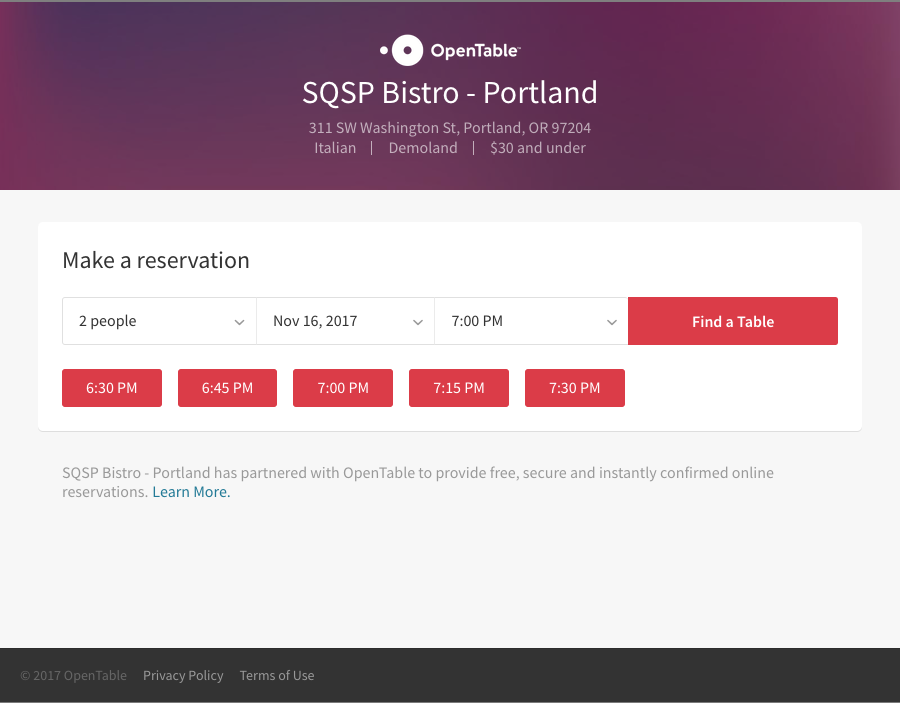This screenshot has width=900, height=703.
Task: Open the party size dropdown showing 2 people
Action: point(159,321)
